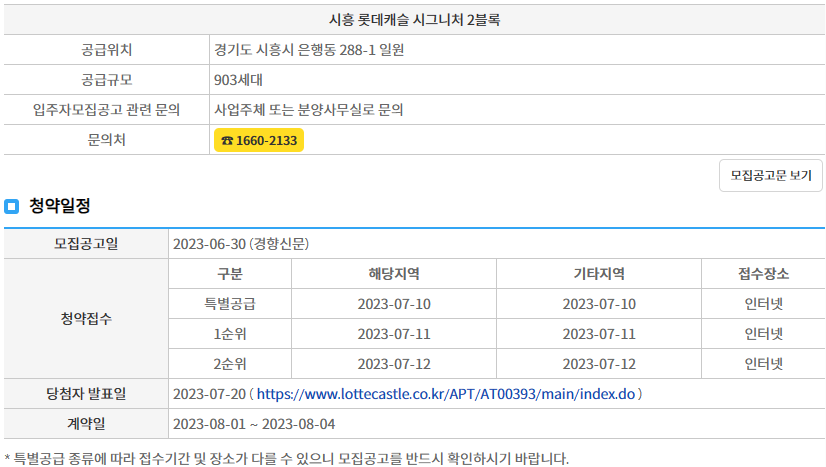Screen dimensions: 826x467
Task: Click 해당지역 date 2023-07-10 for 특별공급
Action: (394, 304)
